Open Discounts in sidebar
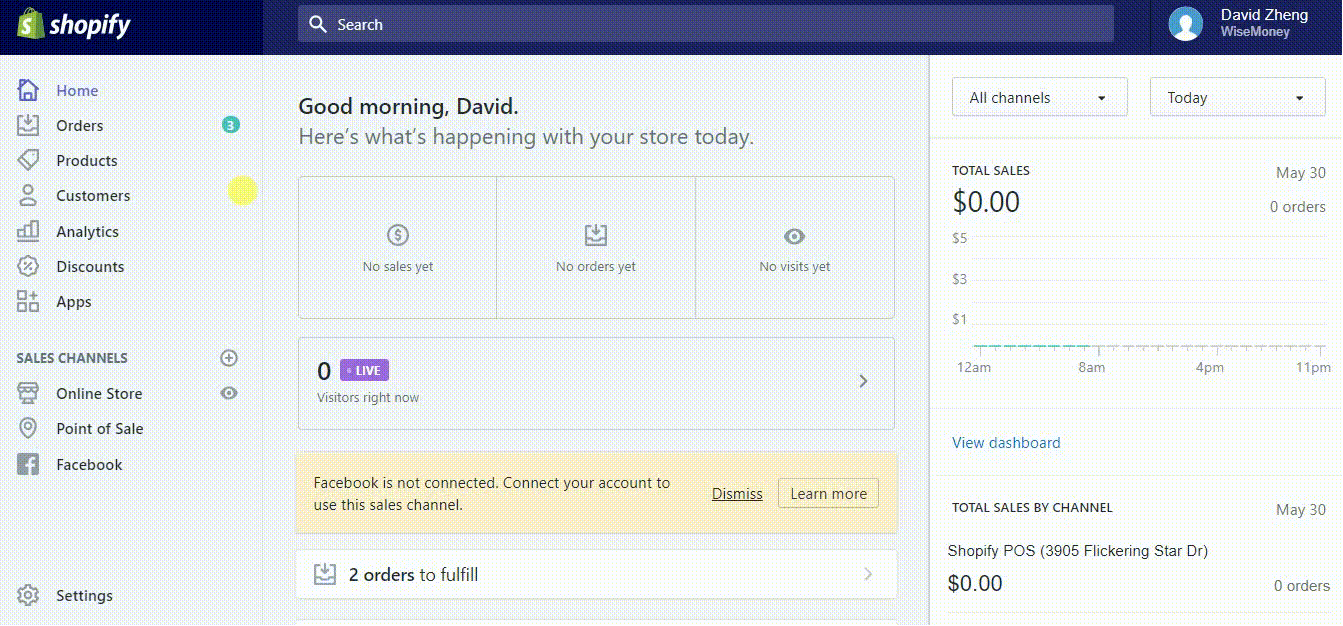The height and width of the screenshot is (626, 1343). [x=90, y=266]
